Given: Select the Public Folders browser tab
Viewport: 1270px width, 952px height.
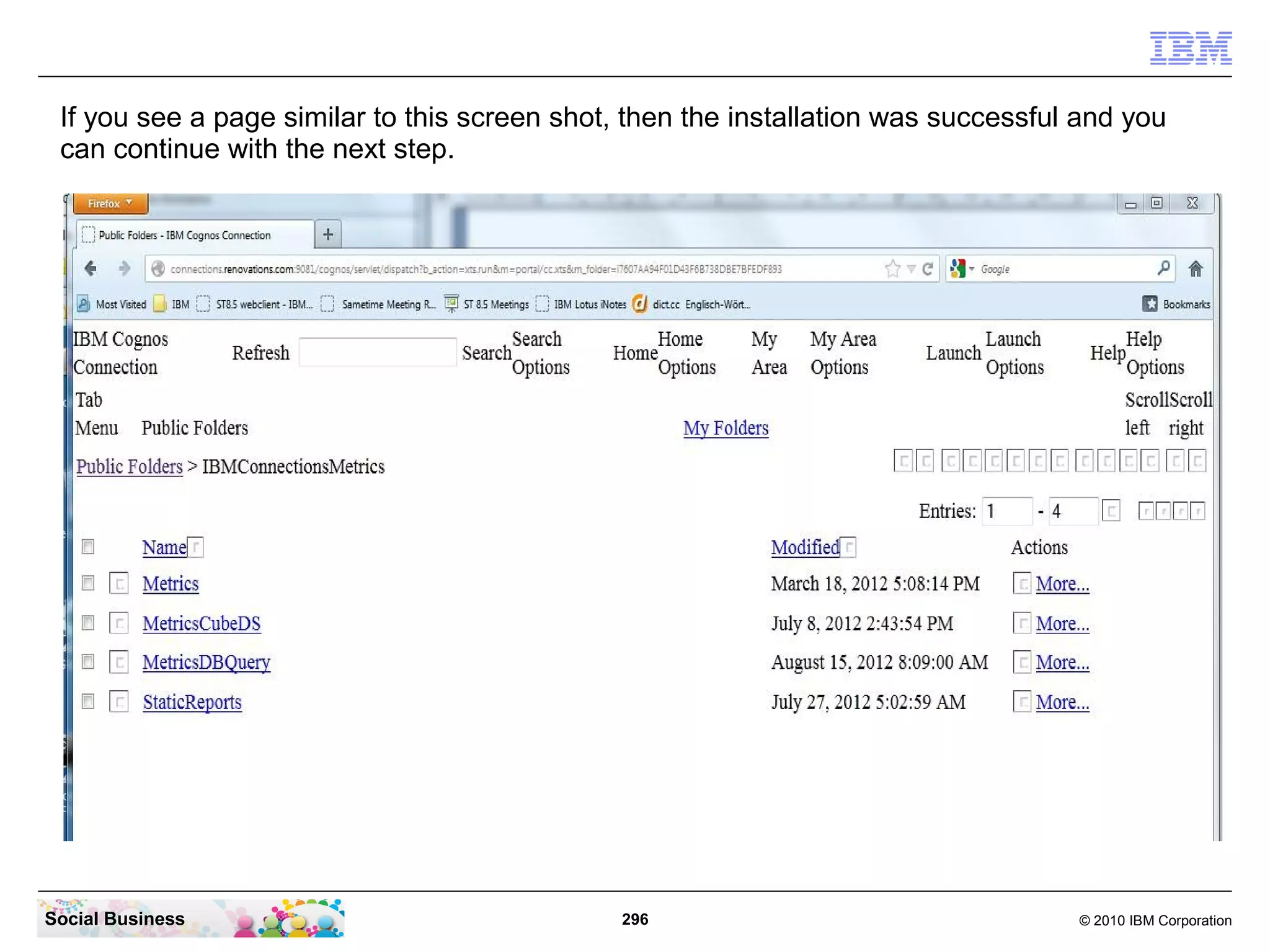Looking at the screenshot, I should (x=195, y=235).
